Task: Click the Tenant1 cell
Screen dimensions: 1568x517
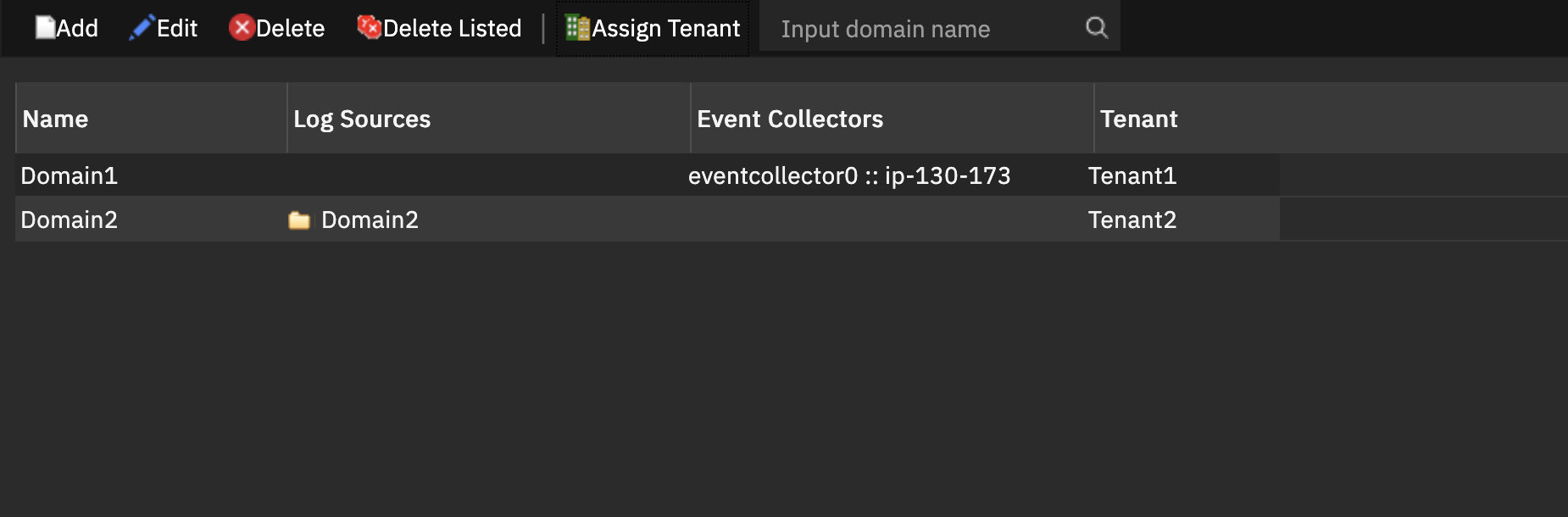Action: (x=1132, y=176)
